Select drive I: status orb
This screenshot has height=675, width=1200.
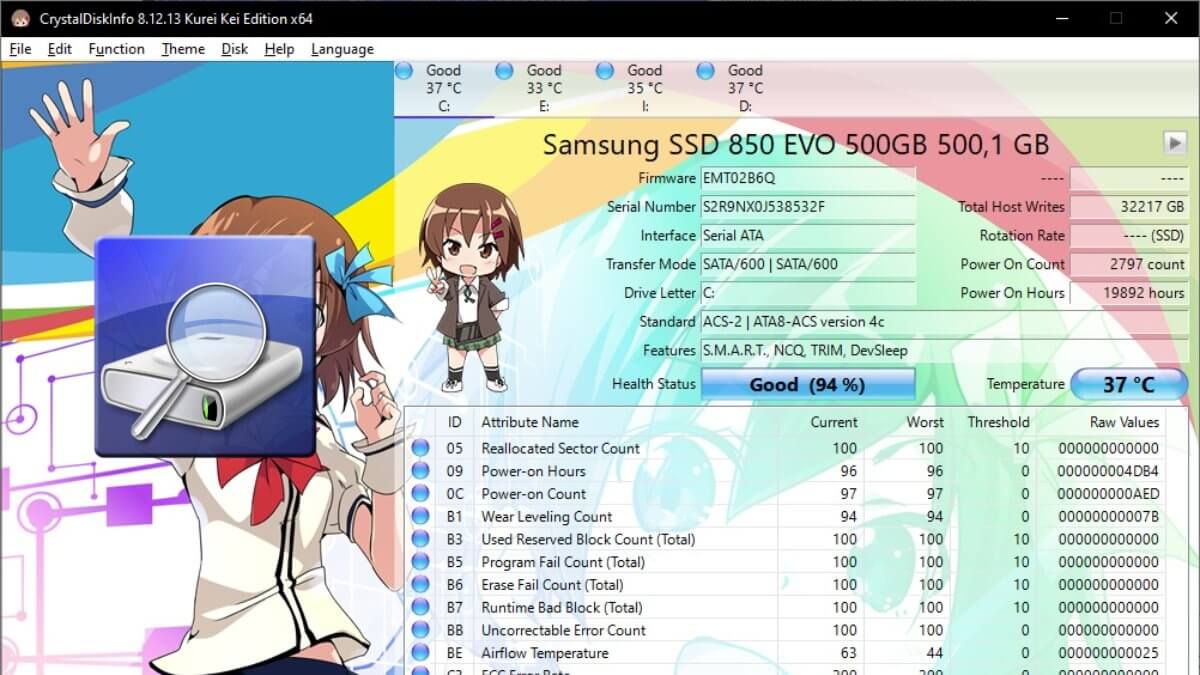pyautogui.click(x=604, y=71)
